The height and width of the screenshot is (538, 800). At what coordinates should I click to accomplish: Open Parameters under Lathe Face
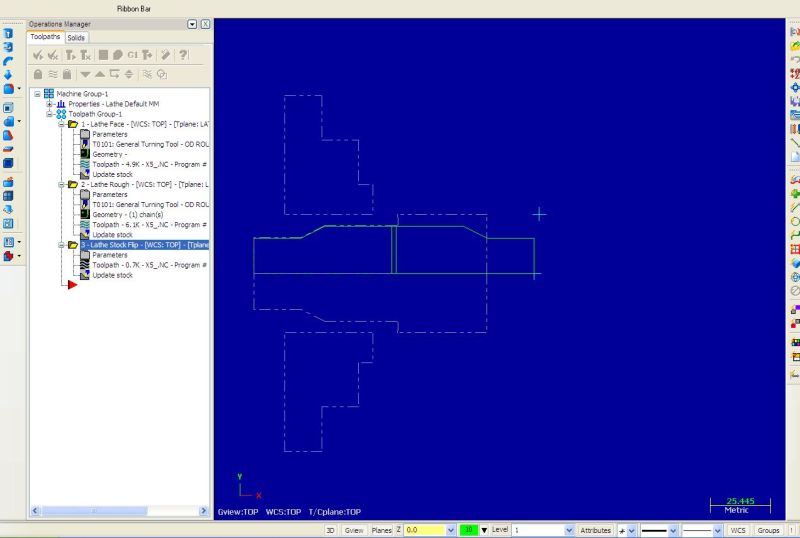pos(110,134)
